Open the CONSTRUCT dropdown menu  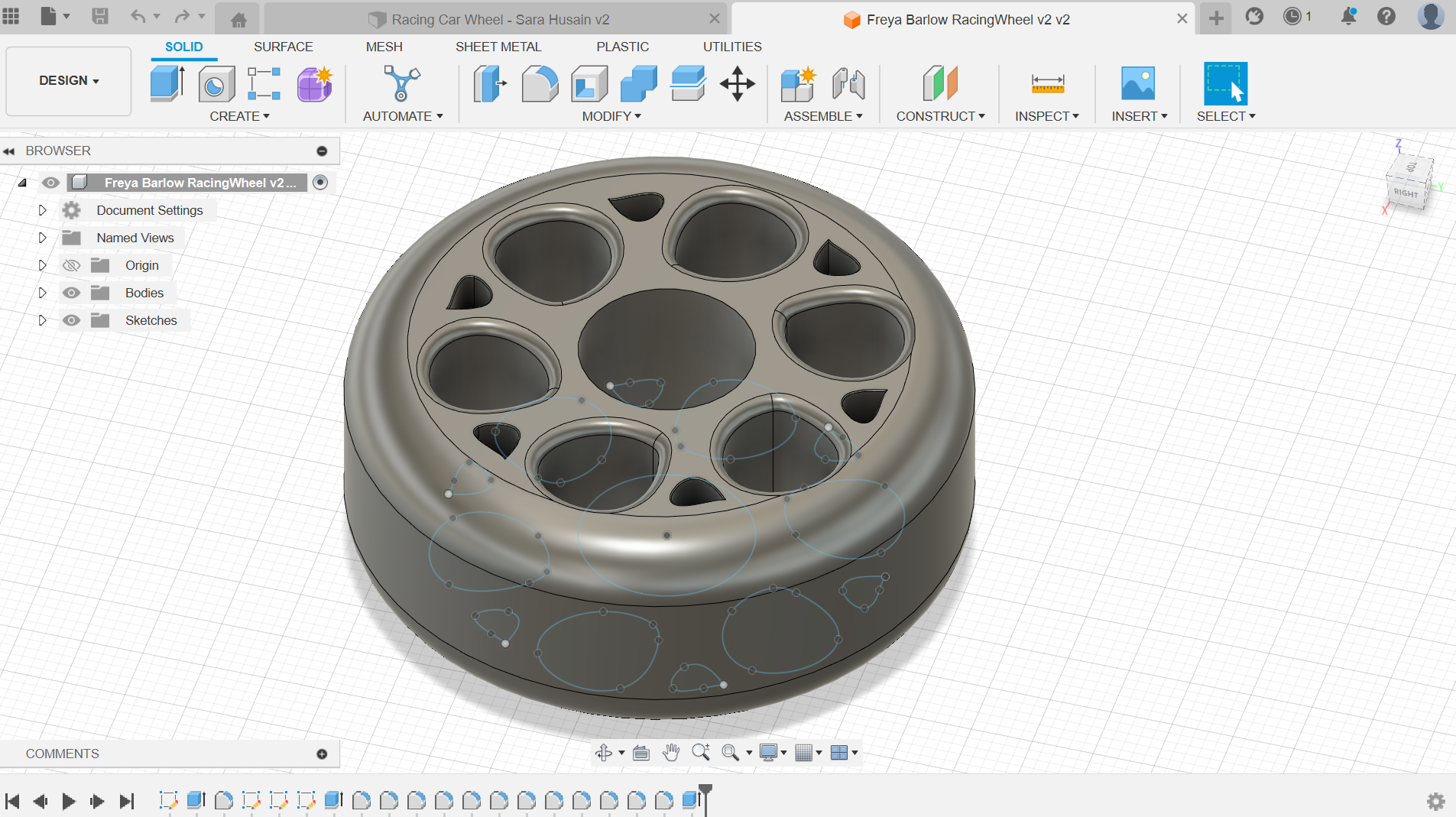[940, 116]
